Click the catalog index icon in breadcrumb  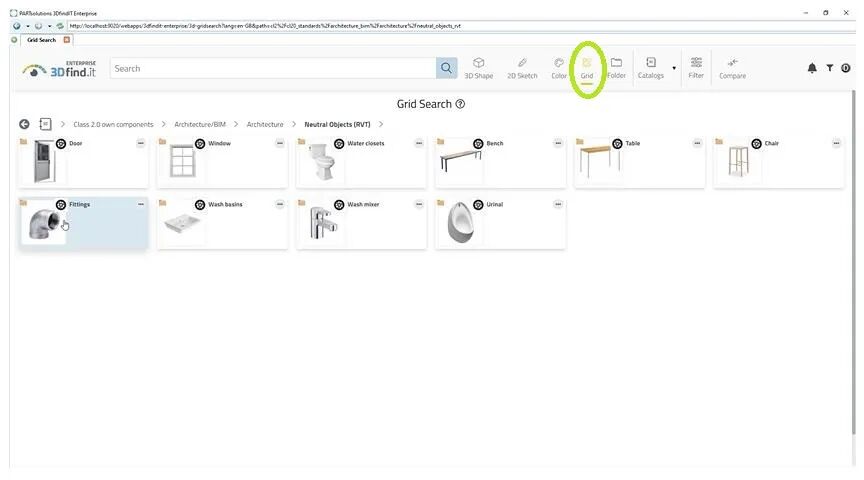tap(45, 124)
